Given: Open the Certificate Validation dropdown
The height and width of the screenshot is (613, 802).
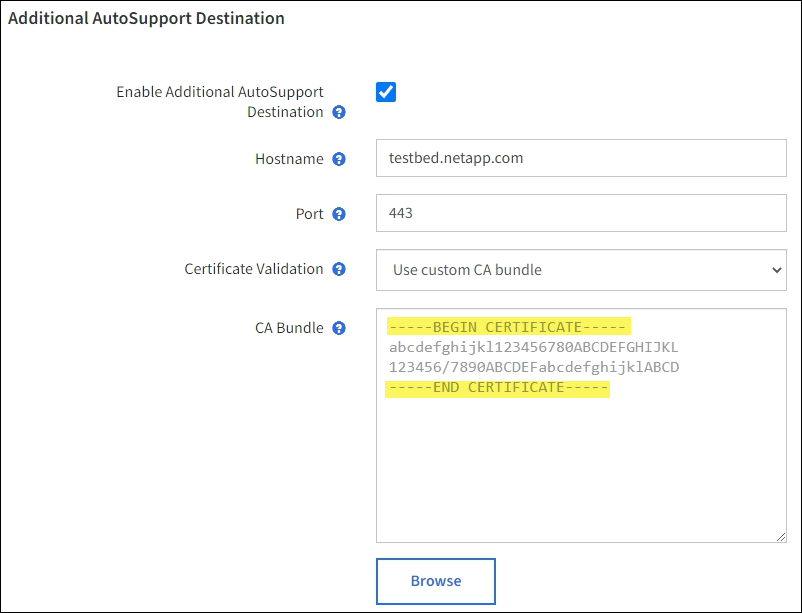Looking at the screenshot, I should tap(581, 269).
